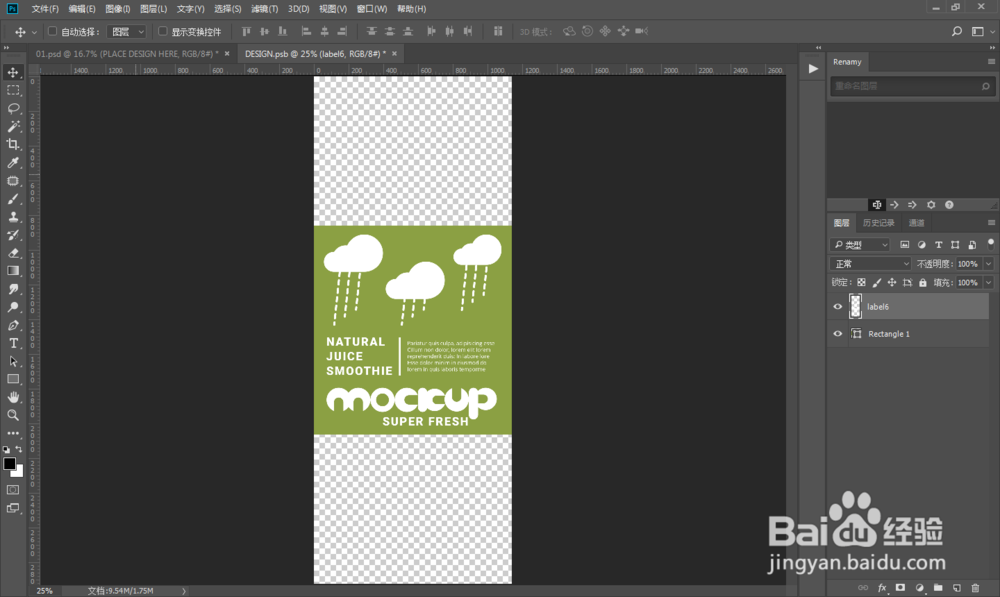The height and width of the screenshot is (597, 1000).
Task: Switch to the 历史记录 panel tab
Action: pyautogui.click(x=879, y=223)
